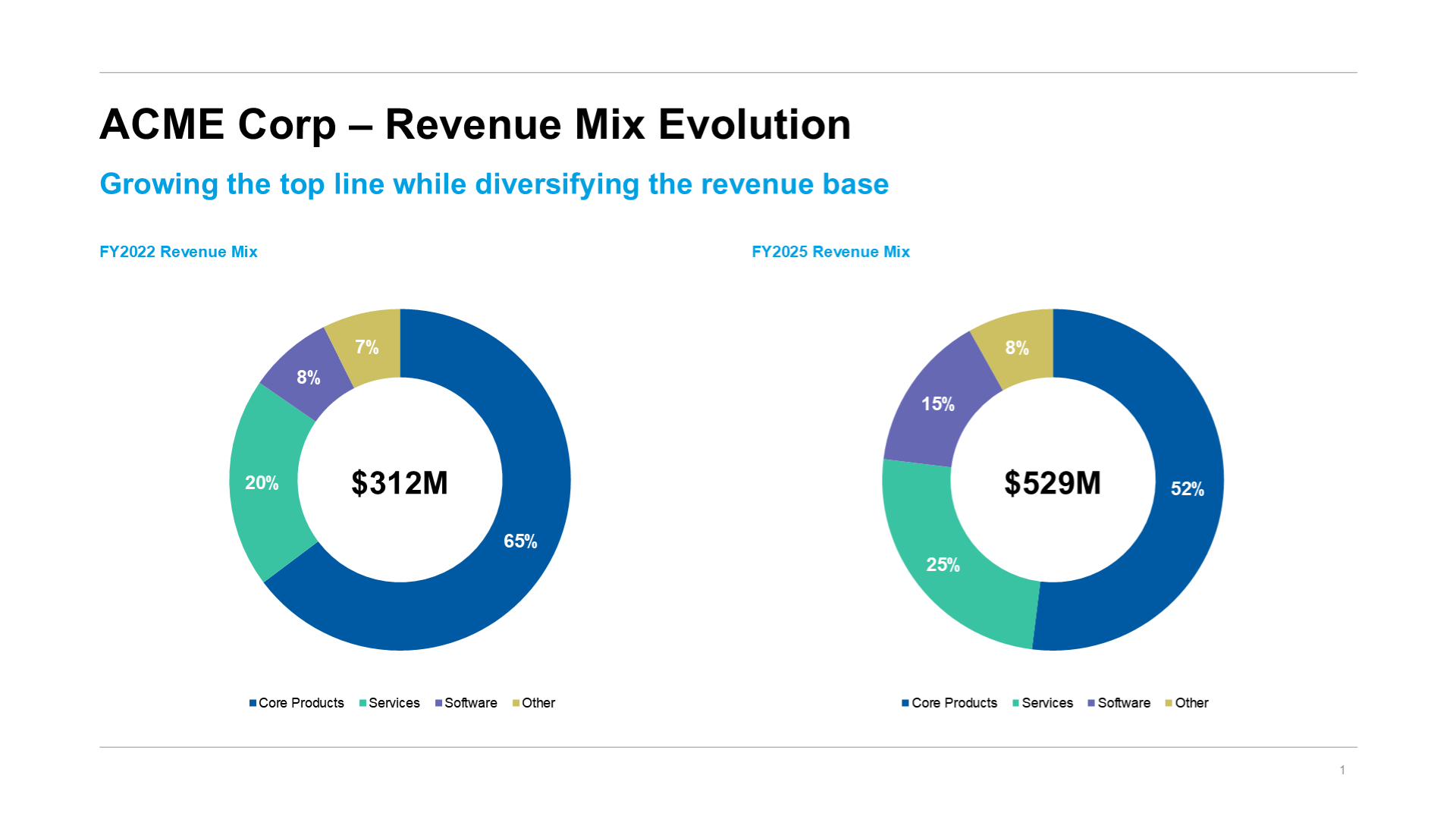Click the slide page number '1'
Screen dimensions: 1456x819
pos(1342,770)
